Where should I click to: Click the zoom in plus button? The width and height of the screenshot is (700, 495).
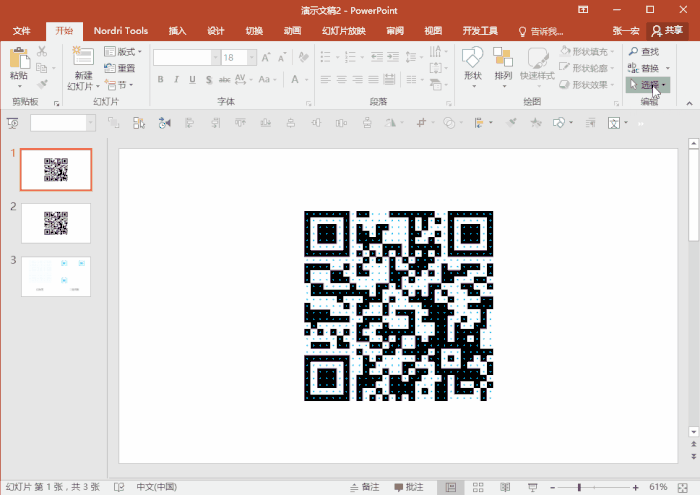[x=635, y=487]
